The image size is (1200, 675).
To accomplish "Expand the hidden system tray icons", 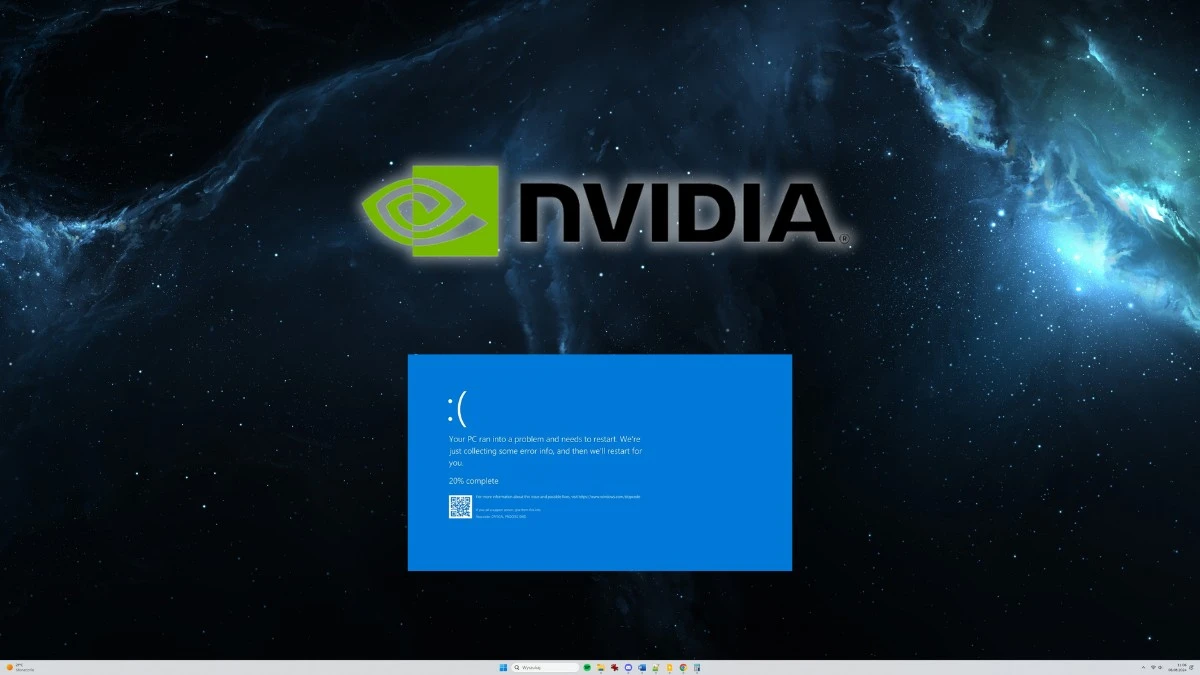I will click(x=1143, y=667).
